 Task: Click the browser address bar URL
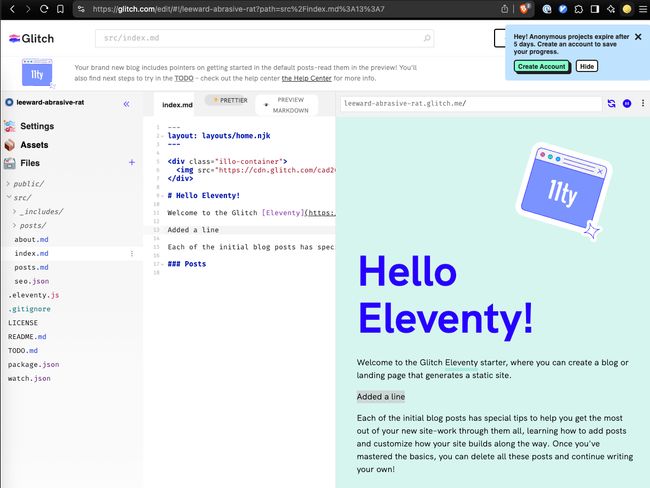coord(238,9)
